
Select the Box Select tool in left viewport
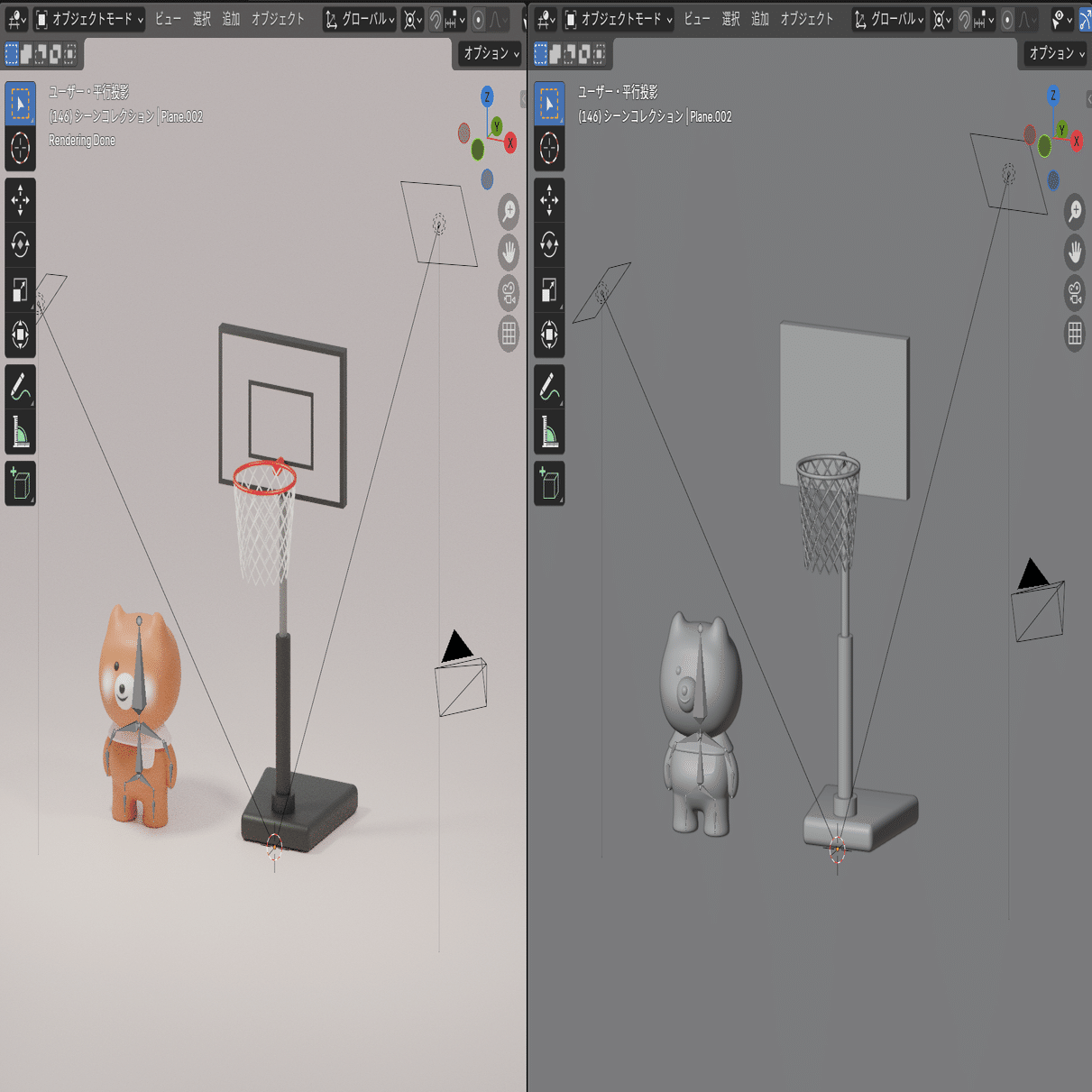[20, 104]
